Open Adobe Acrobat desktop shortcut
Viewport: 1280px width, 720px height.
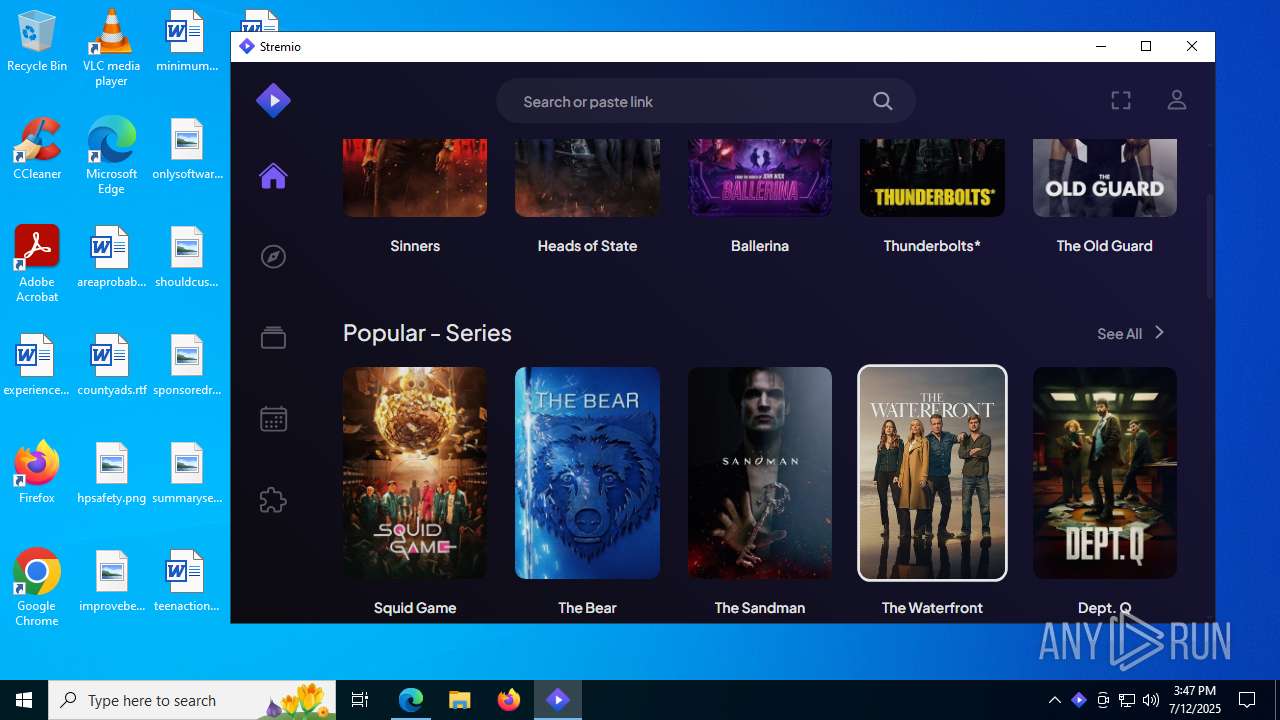37,264
